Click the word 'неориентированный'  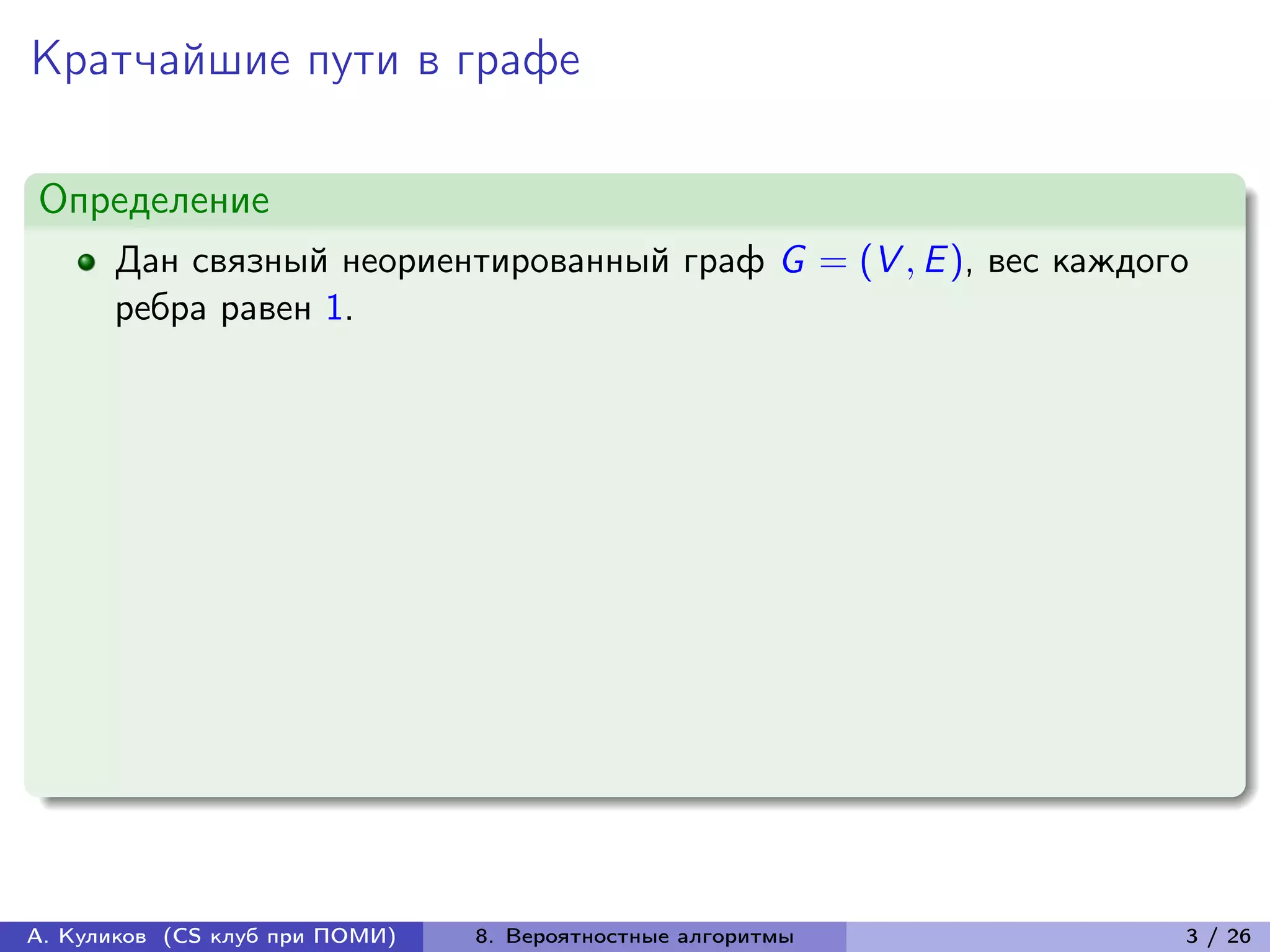[x=505, y=261]
